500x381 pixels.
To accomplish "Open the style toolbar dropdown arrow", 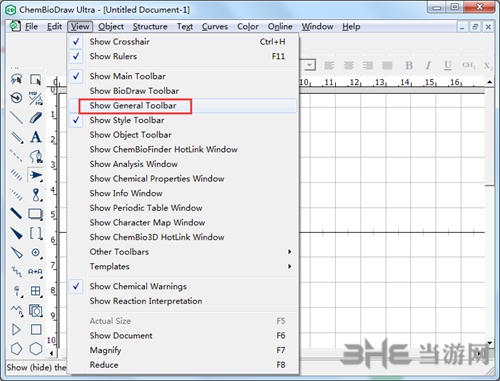I will coord(310,65).
